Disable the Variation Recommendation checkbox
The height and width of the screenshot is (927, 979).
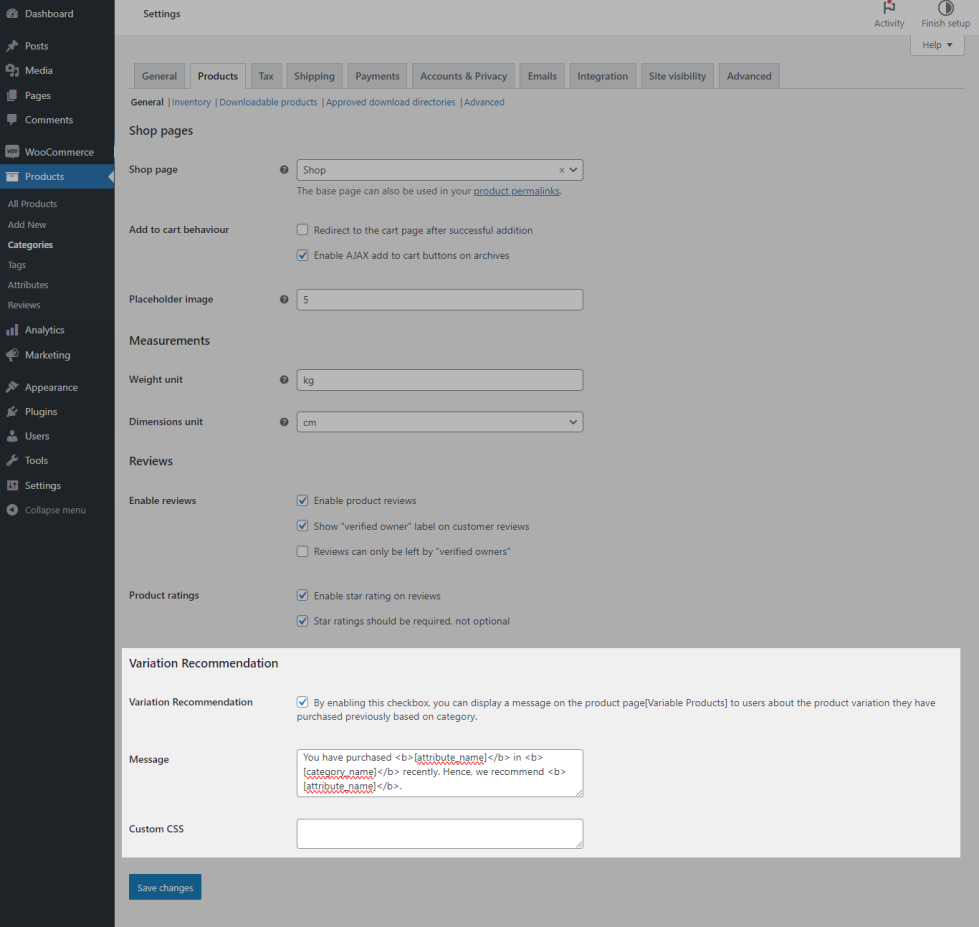pyautogui.click(x=303, y=703)
